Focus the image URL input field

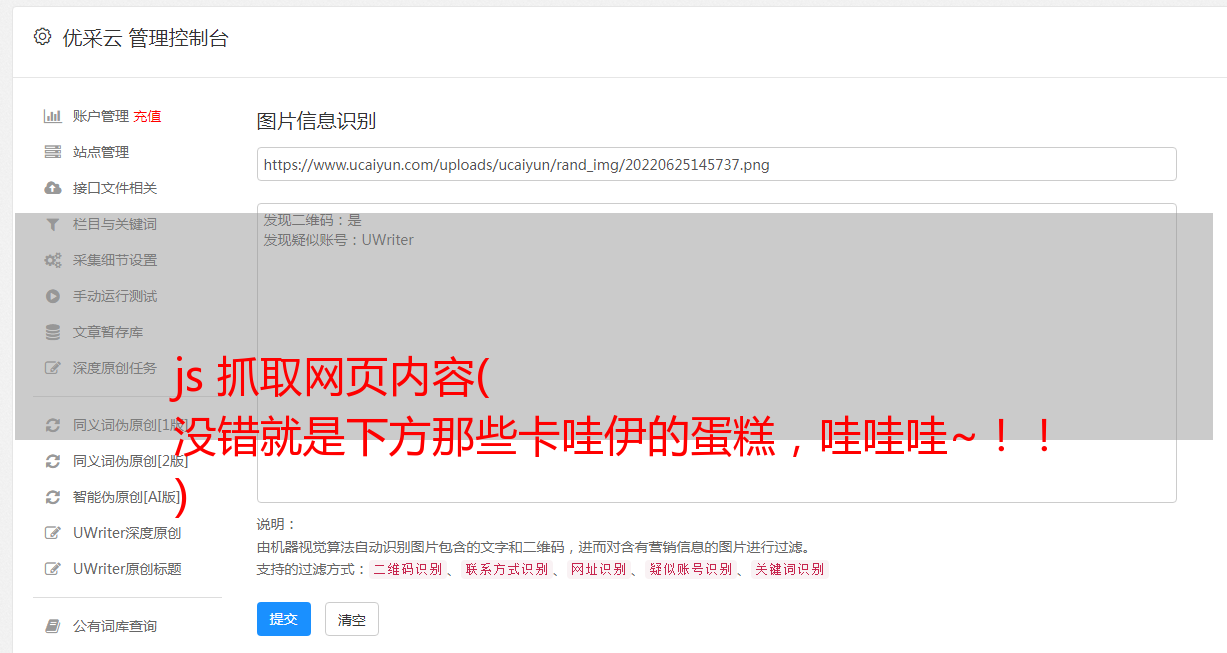tap(716, 164)
